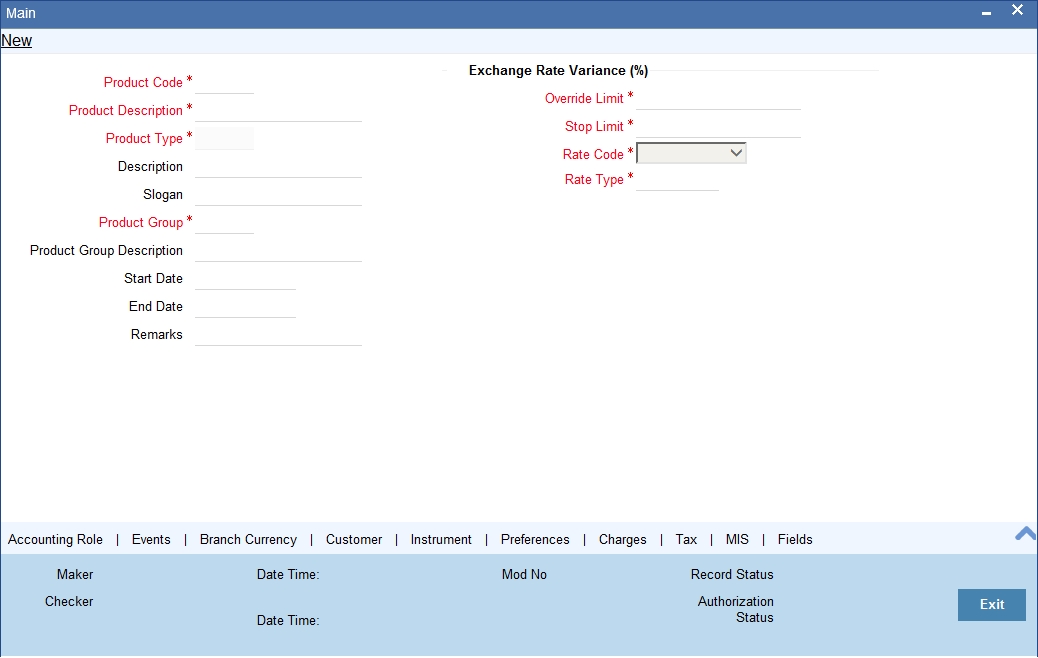Open the Tax tab
The width and height of the screenshot is (1038, 658).
tap(685, 539)
